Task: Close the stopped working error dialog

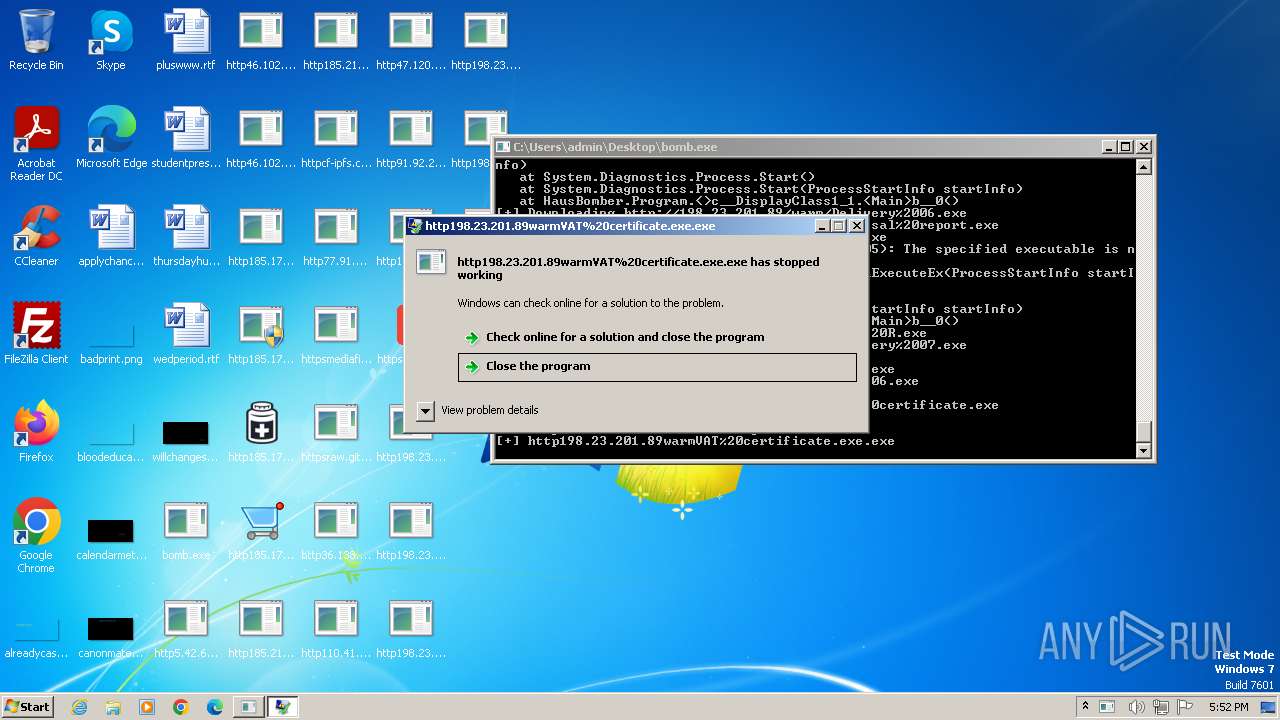Action: (x=856, y=226)
